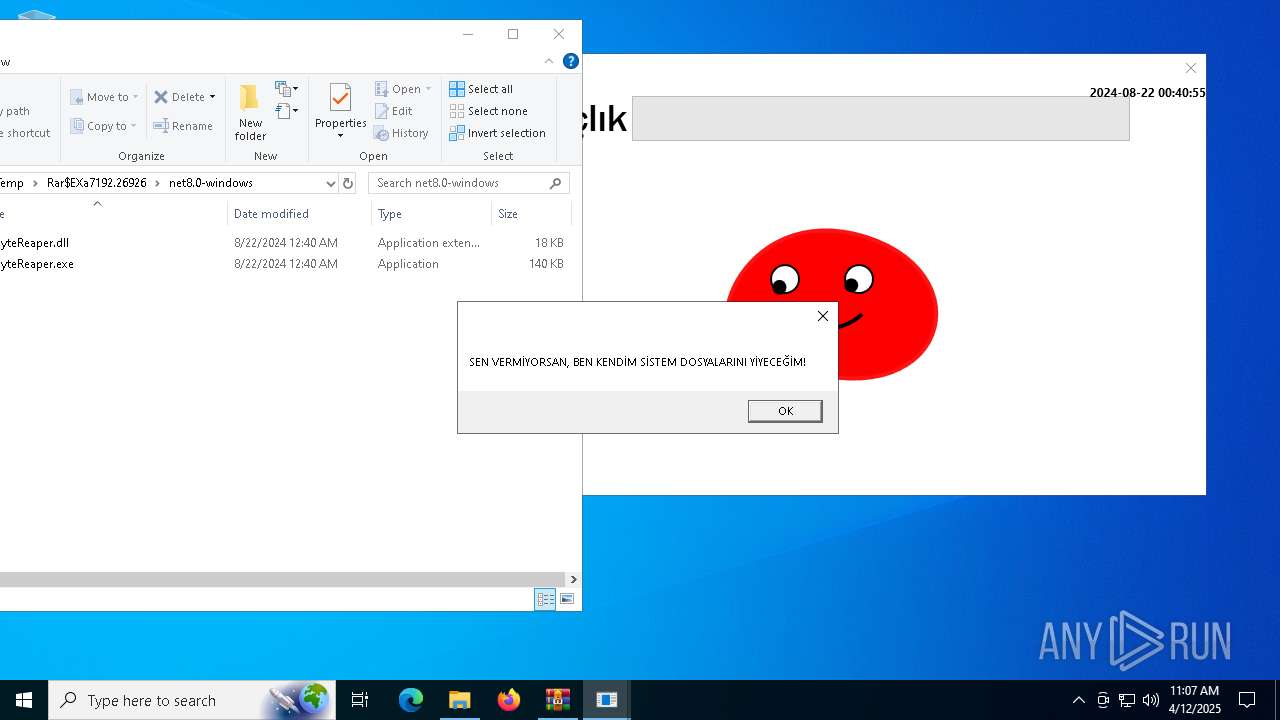Click Edit in the ribbon Open group
This screenshot has height=720, width=1280.
tap(394, 111)
